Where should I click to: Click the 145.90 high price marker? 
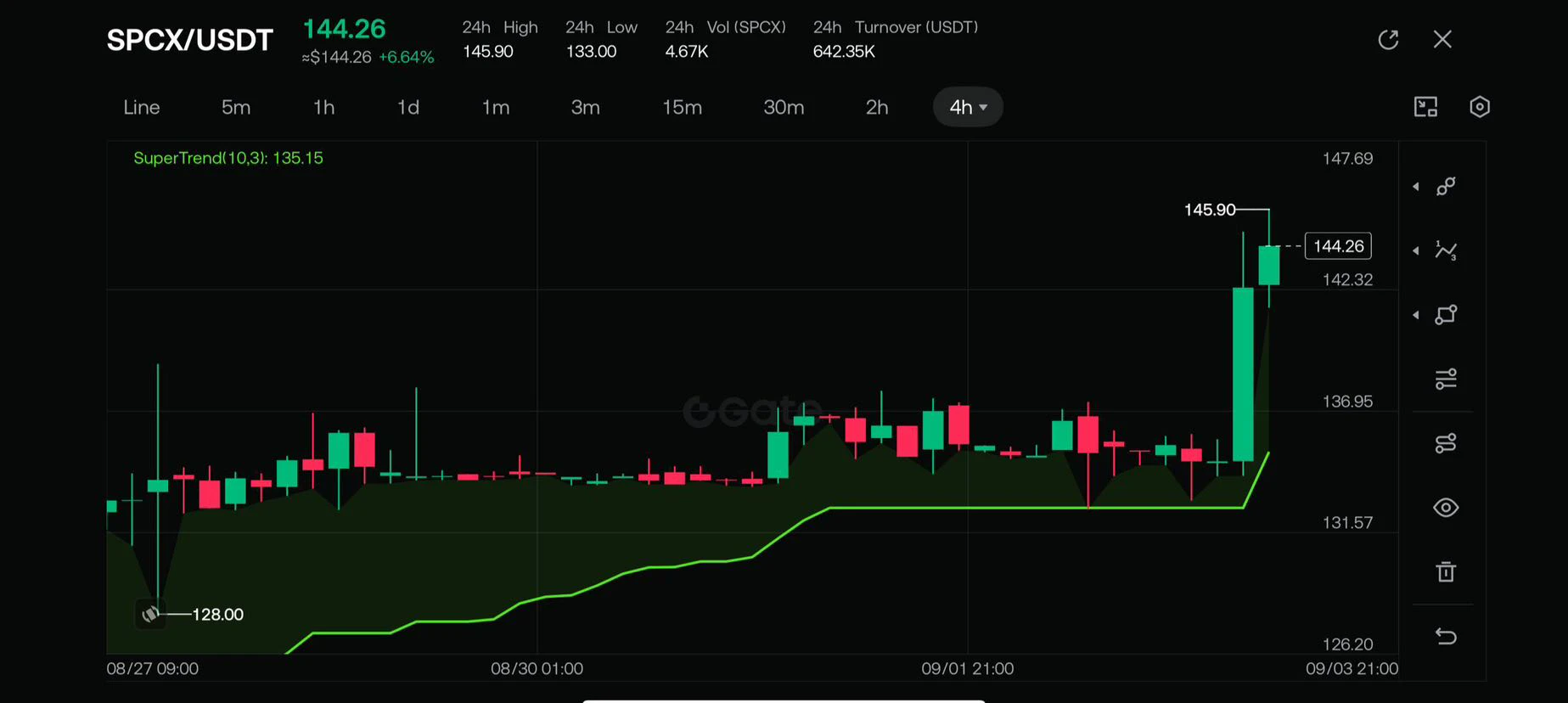[1210, 210]
